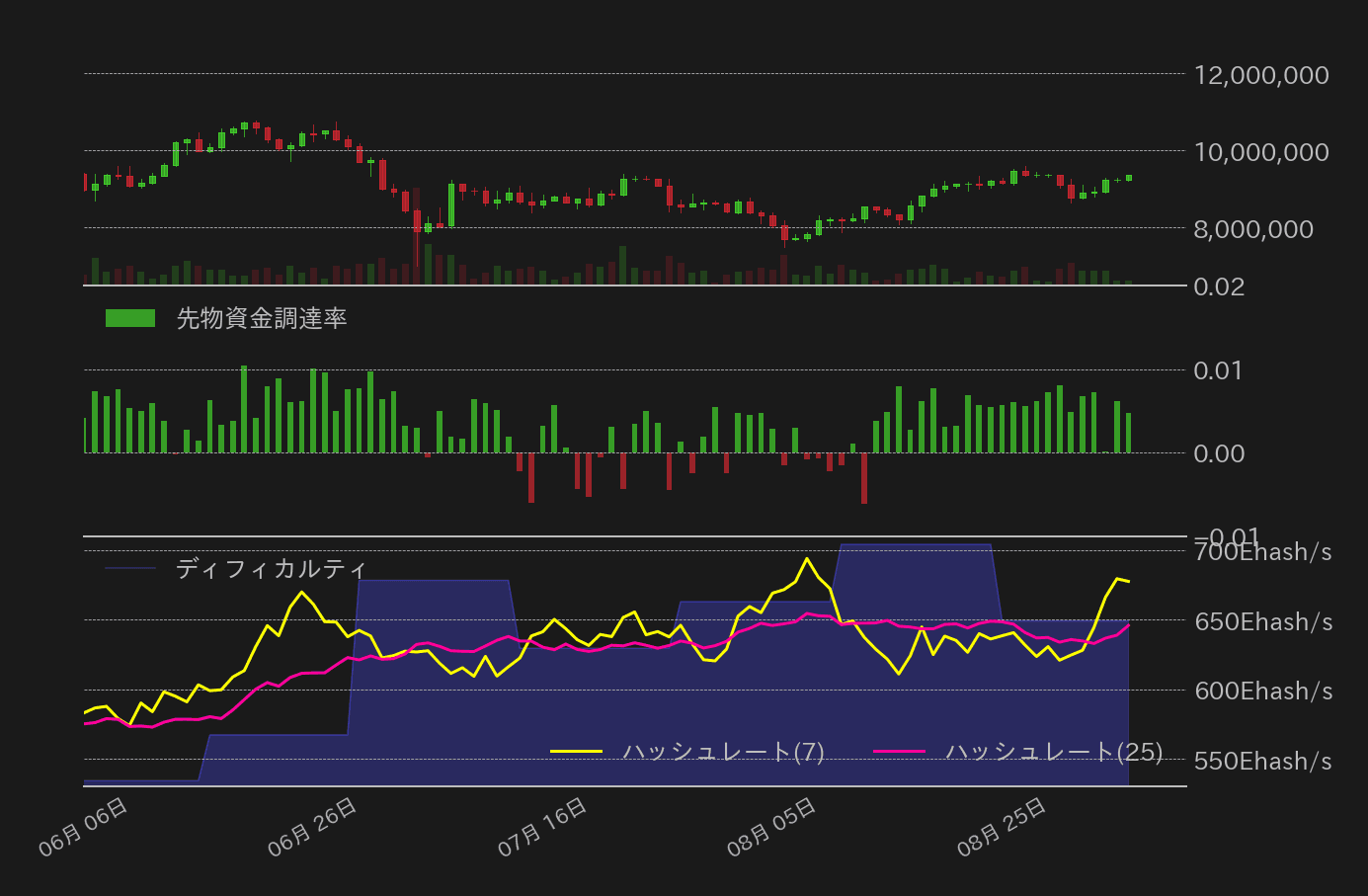Click the dark blue ディフィカルティ legend line
This screenshot has height=896, width=1368.
coord(130,568)
